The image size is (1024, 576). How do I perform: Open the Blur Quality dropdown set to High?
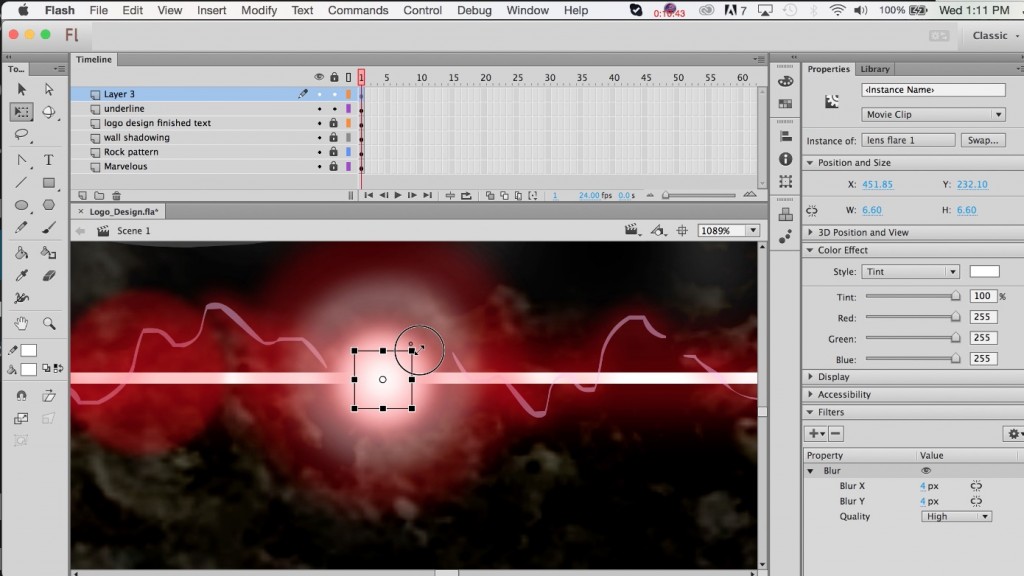pyautogui.click(x=955, y=516)
